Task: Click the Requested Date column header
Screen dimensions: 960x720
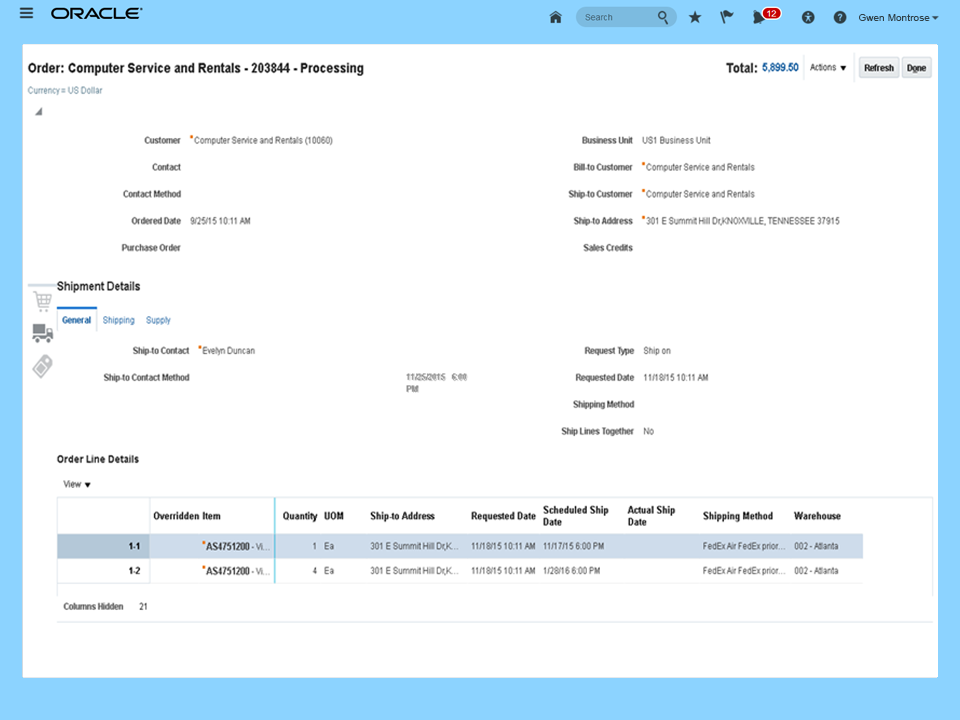Action: [x=503, y=516]
